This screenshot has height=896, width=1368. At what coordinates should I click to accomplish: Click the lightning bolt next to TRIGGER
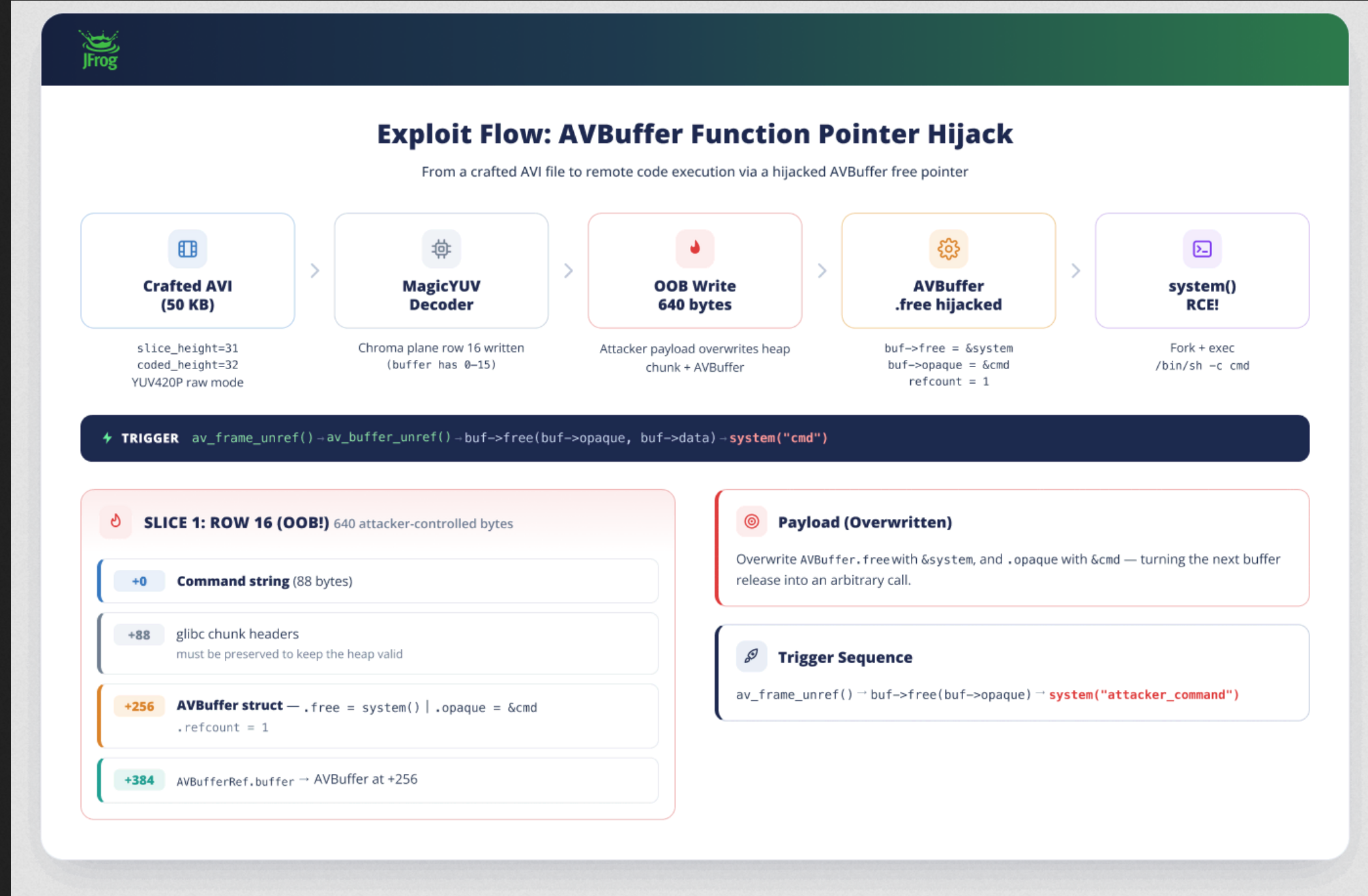(108, 438)
